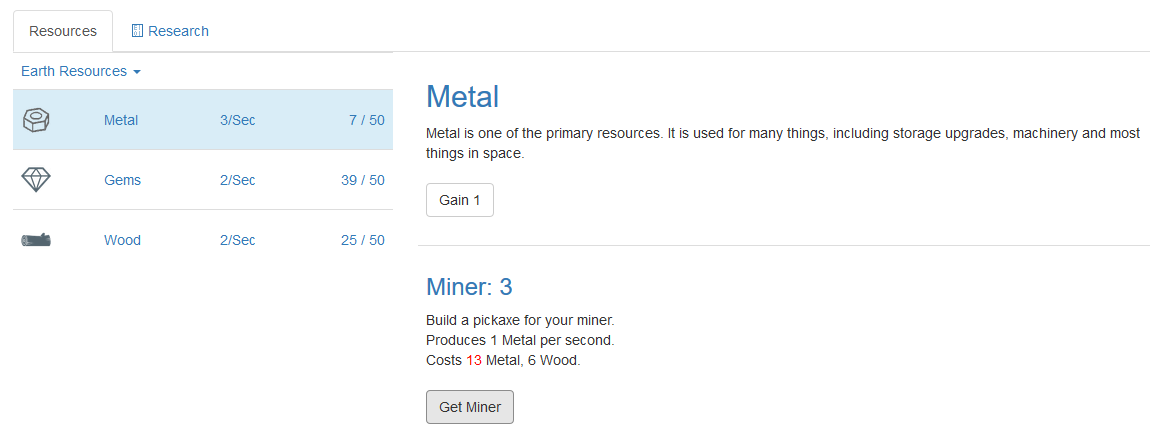Select the Gems resource name
The image size is (1150, 436).
[122, 181]
